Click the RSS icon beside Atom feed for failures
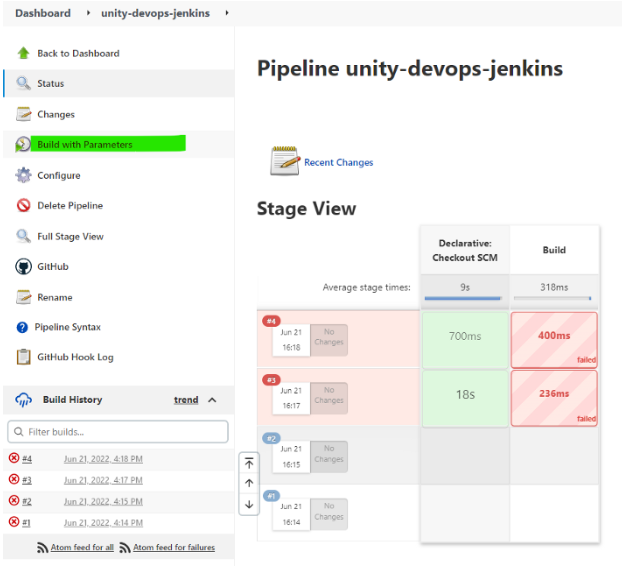Viewport: 622px width, 571px height. (125, 548)
